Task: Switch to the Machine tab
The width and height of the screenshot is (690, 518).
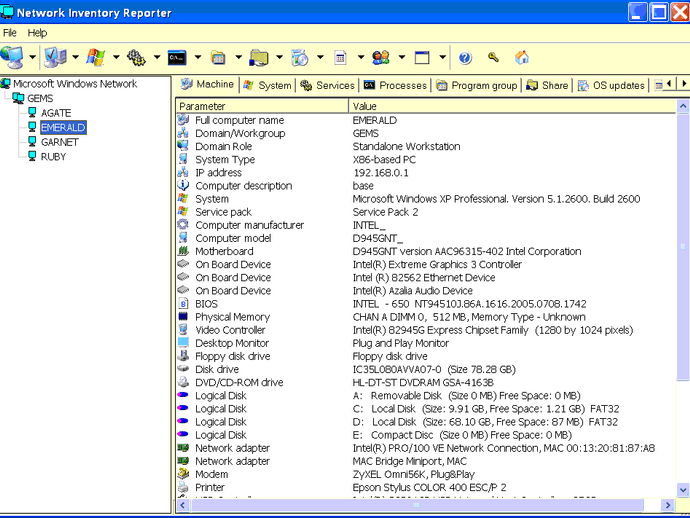Action: point(207,84)
